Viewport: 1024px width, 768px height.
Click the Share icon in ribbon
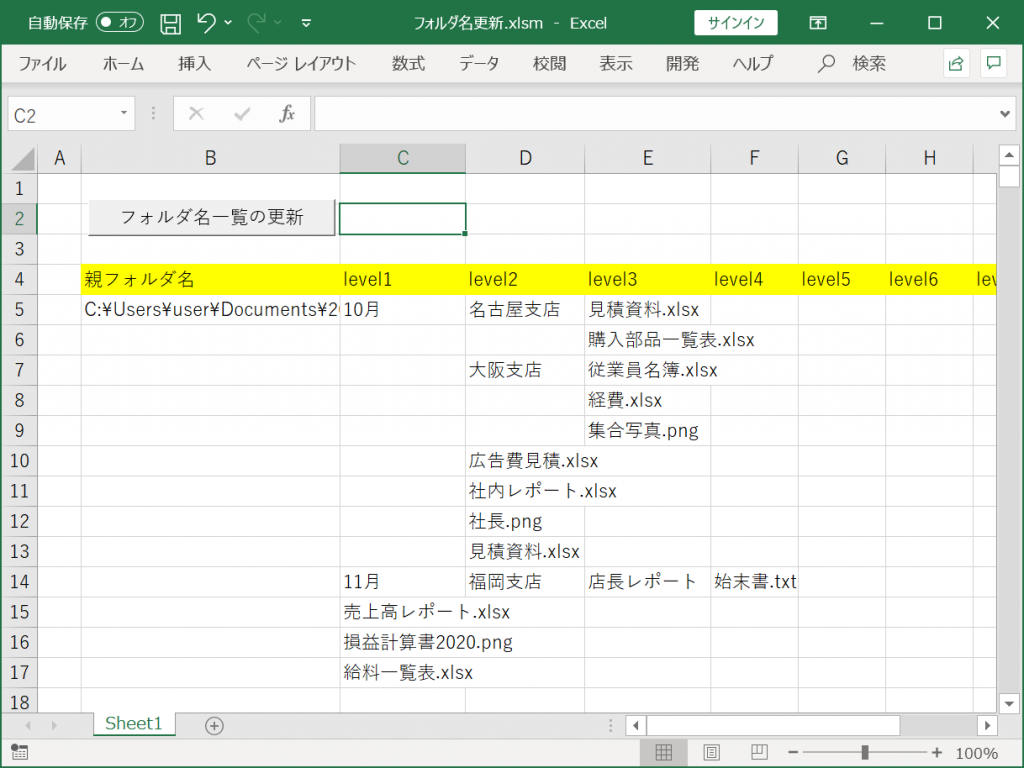pyautogui.click(x=956, y=63)
